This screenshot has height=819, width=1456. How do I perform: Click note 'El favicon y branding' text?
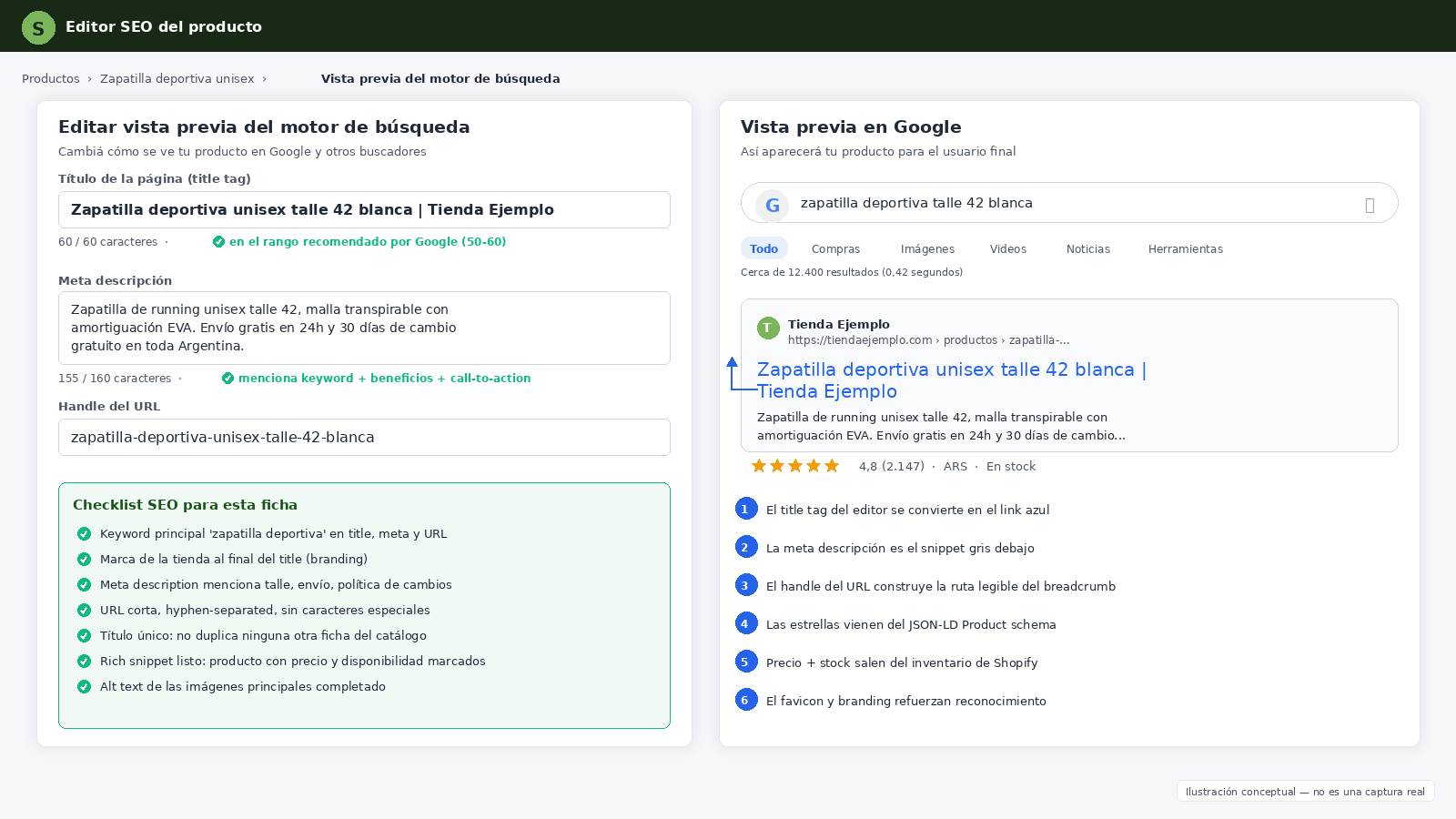[906, 701]
